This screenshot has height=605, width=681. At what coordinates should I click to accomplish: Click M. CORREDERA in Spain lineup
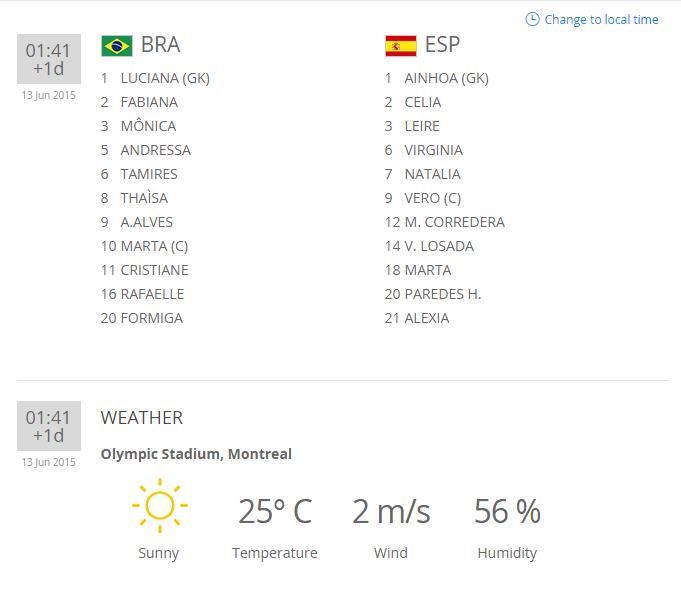(x=454, y=222)
